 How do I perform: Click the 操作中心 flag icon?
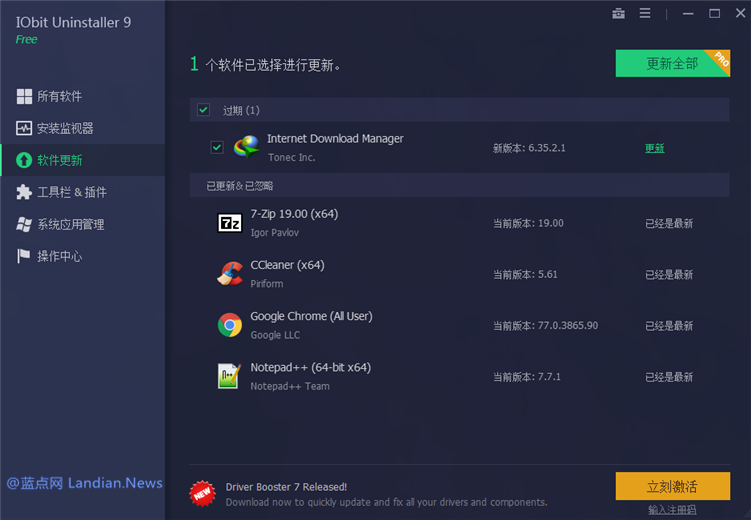point(23,256)
